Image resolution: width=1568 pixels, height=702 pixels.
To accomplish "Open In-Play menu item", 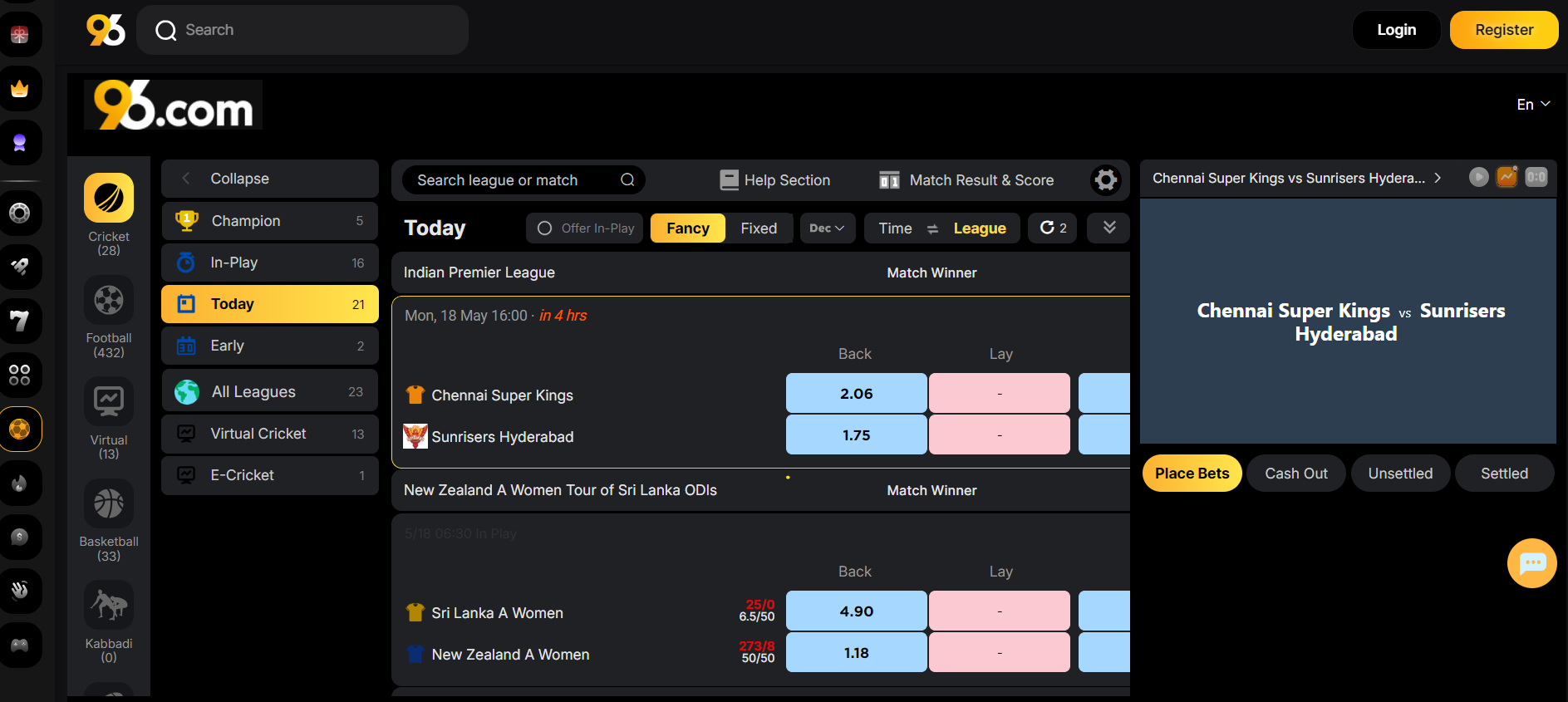I will (270, 263).
